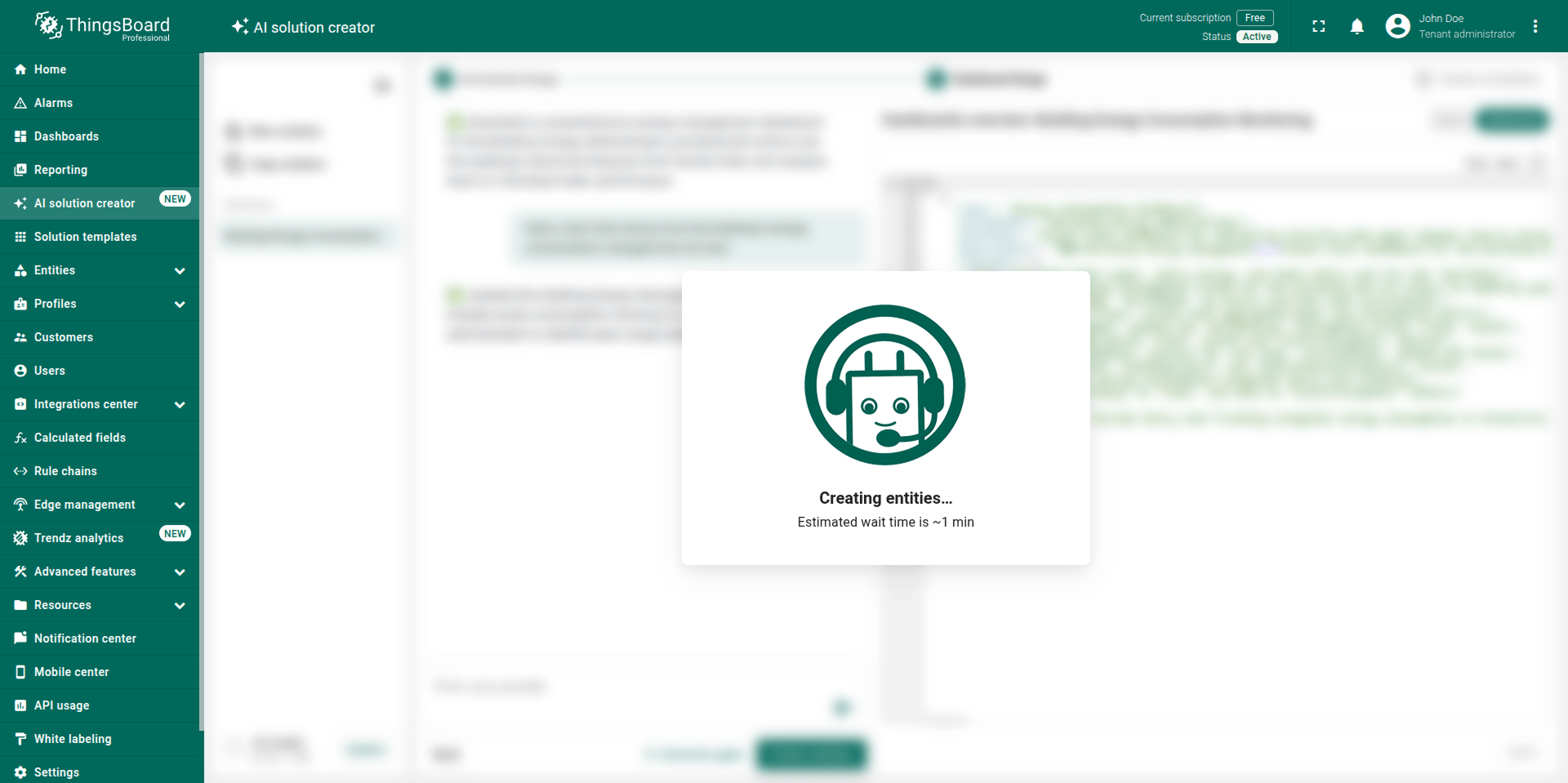
Task: Open White labeling settings
Action: (73, 739)
